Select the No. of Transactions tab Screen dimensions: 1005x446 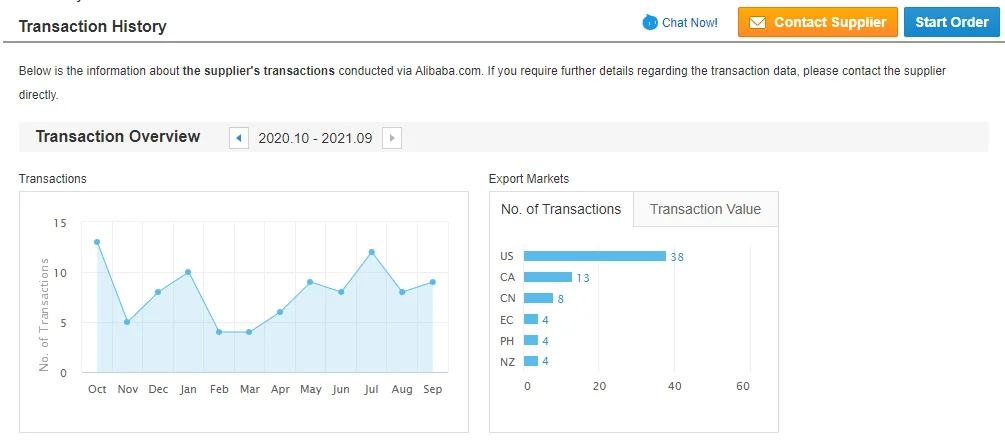561,209
